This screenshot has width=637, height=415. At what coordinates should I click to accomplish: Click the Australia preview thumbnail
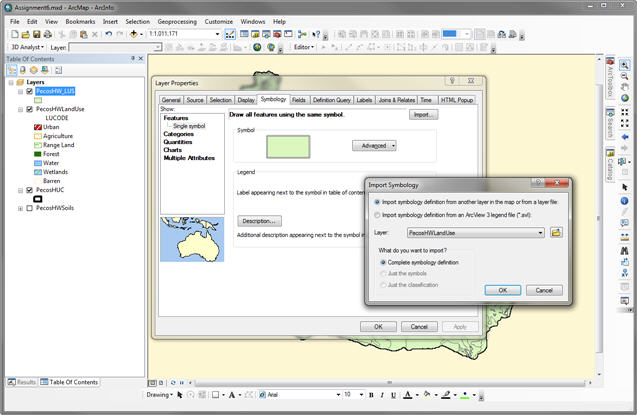[192, 239]
